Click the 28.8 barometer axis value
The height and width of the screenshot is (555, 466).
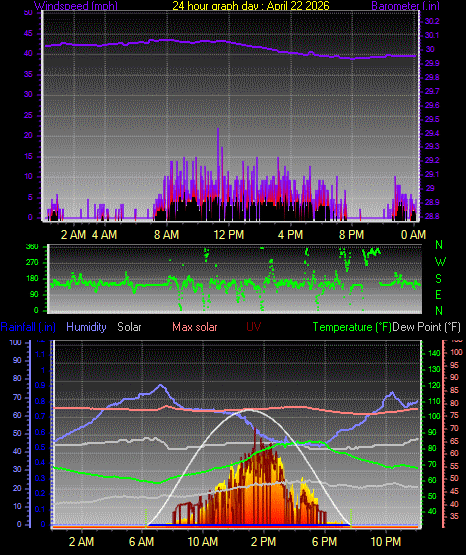click(432, 216)
